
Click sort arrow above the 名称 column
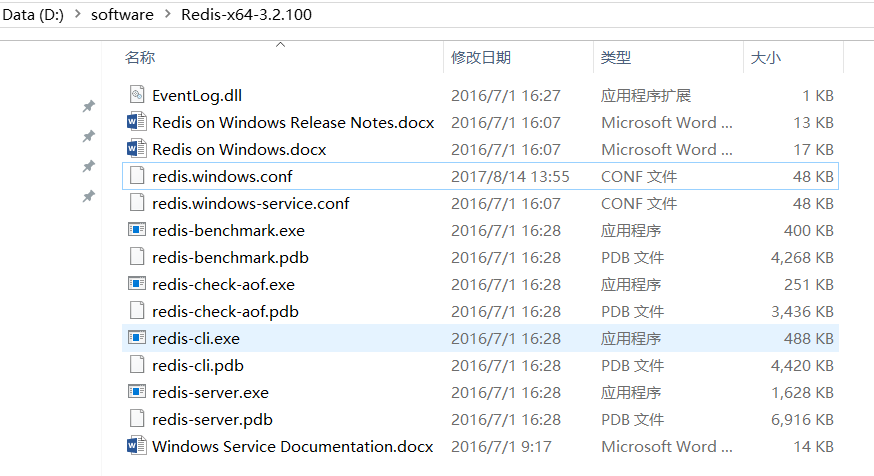280,45
